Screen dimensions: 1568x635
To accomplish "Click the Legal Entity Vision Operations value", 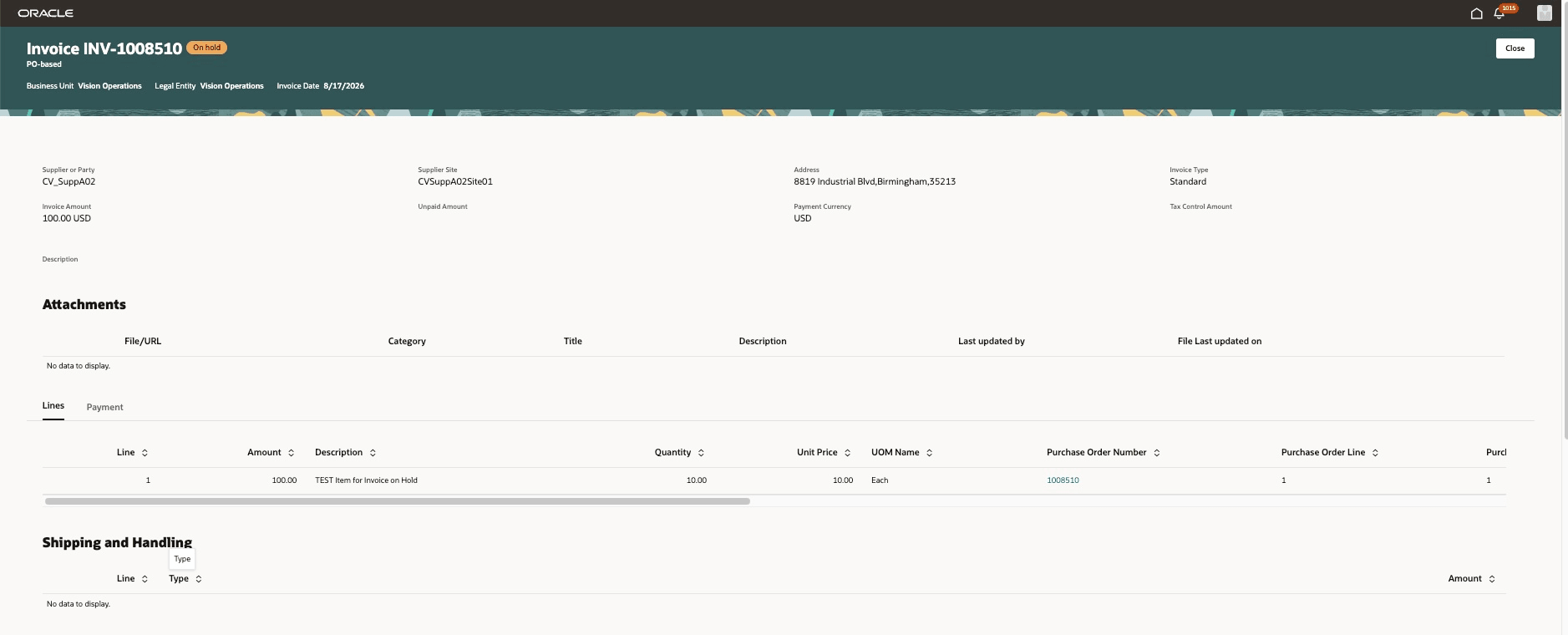I will (231, 86).
